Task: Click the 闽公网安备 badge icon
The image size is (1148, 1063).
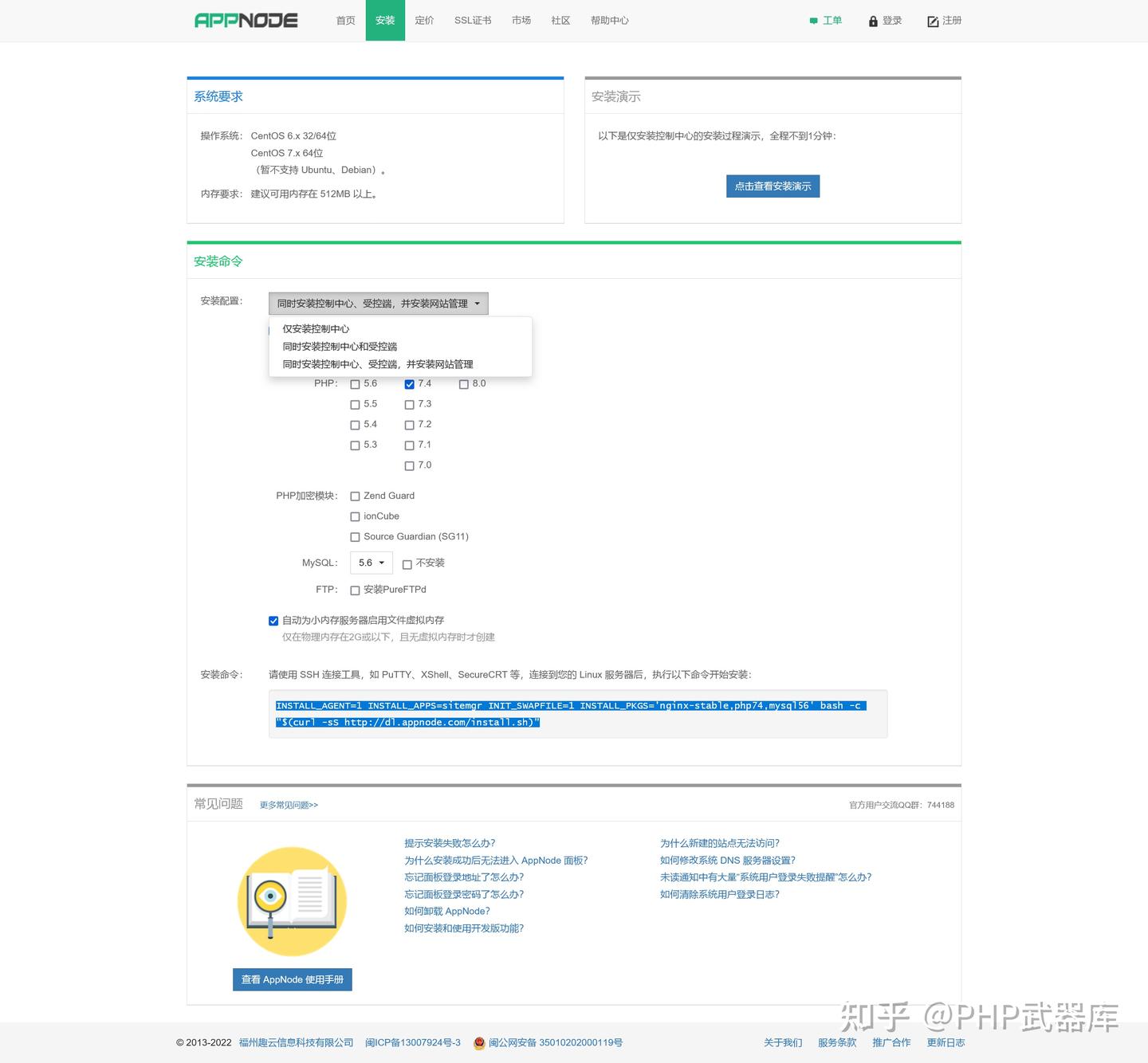Action: pos(479,1042)
